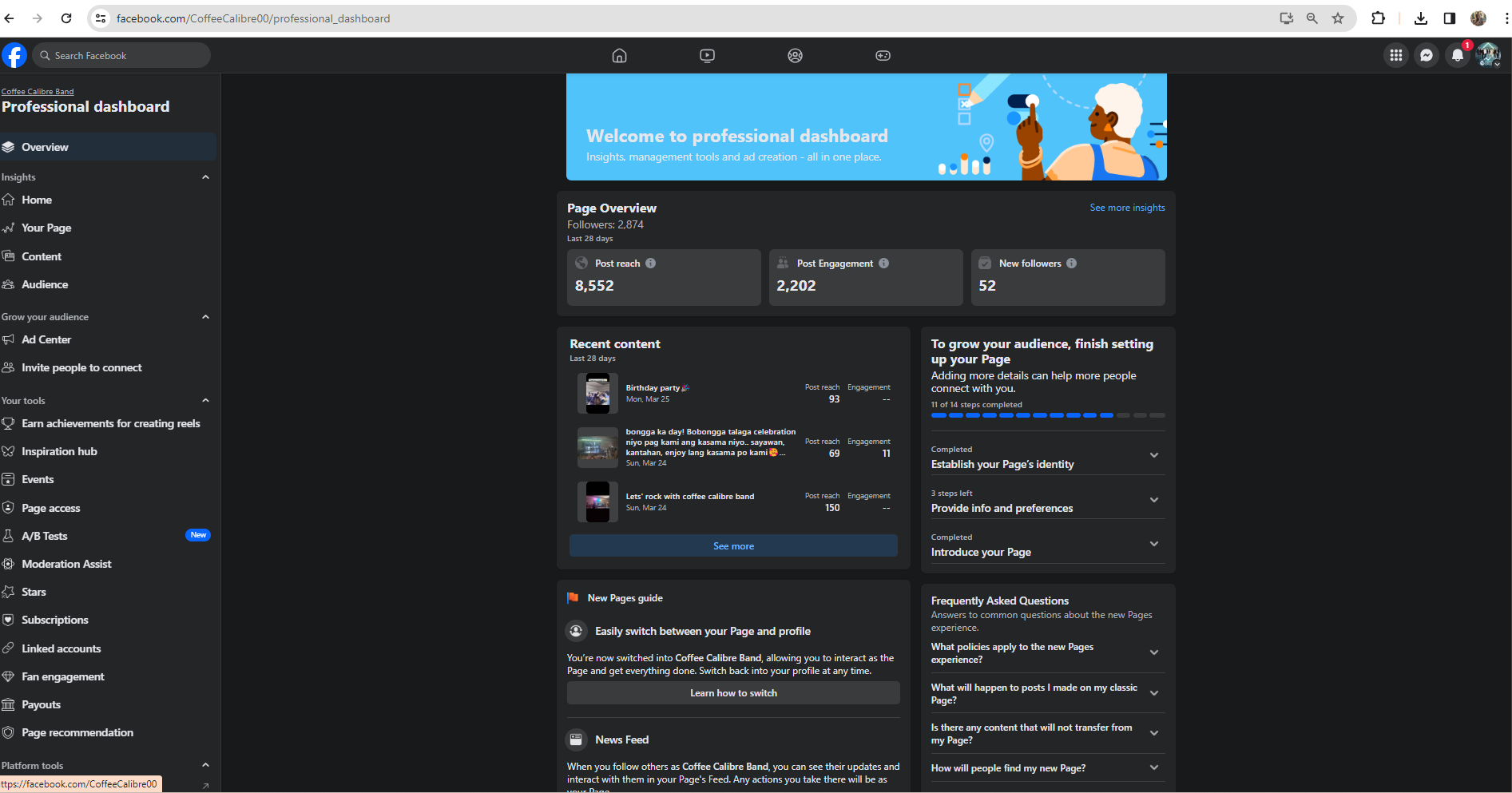Click the browser Back arrow
The height and width of the screenshot is (793, 1512).
[x=10, y=18]
